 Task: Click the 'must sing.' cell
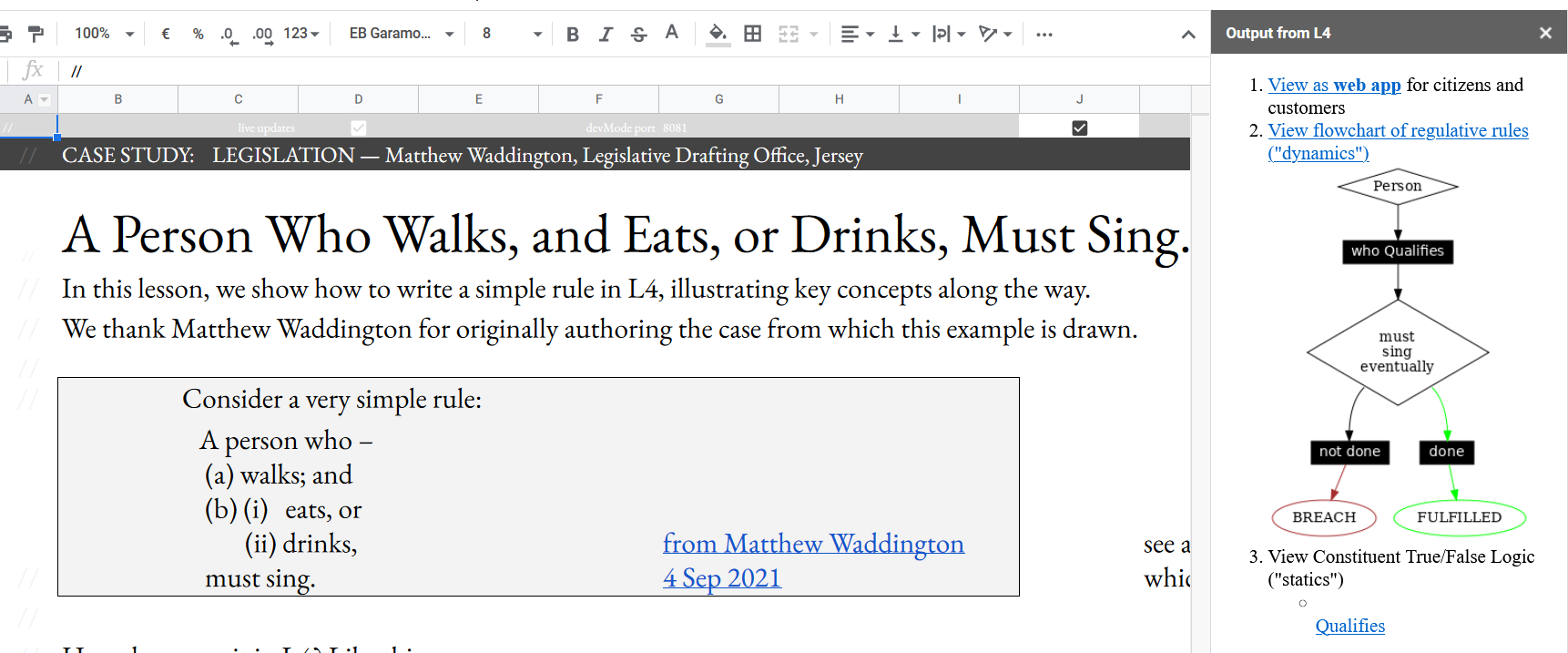[260, 578]
